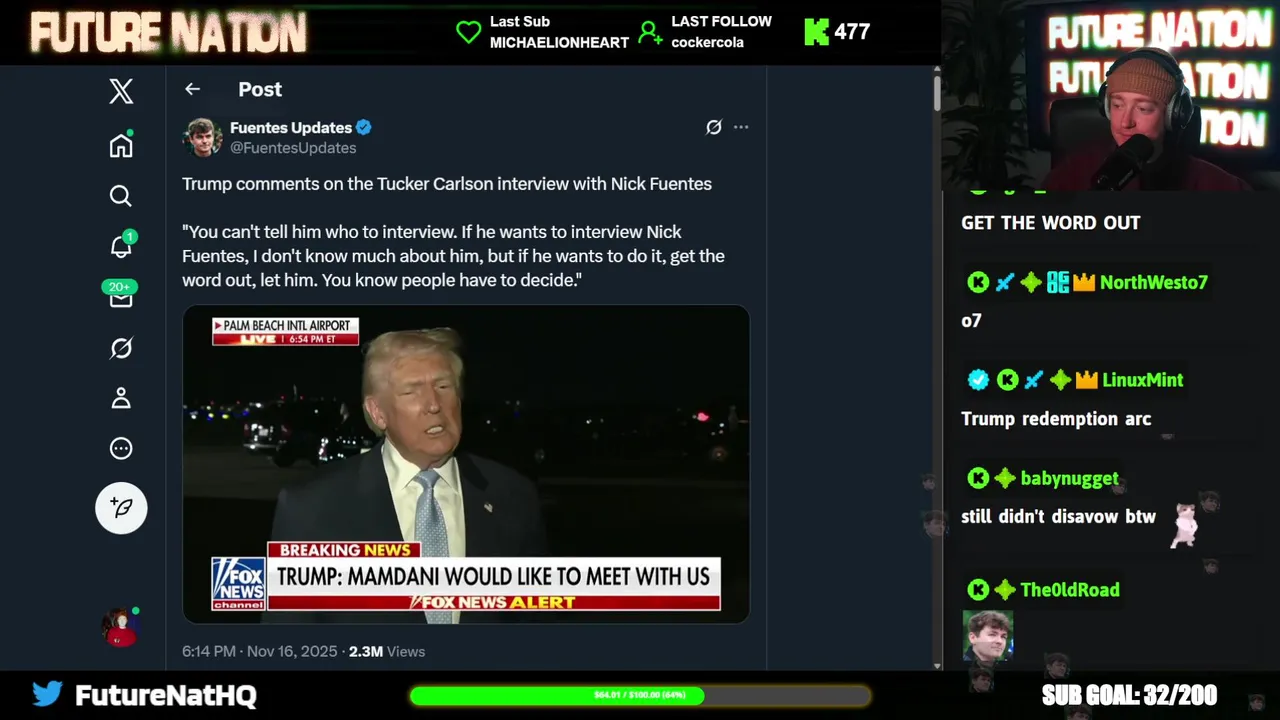
Task: Open the @FuentesUpdates handle link
Action: tap(293, 147)
